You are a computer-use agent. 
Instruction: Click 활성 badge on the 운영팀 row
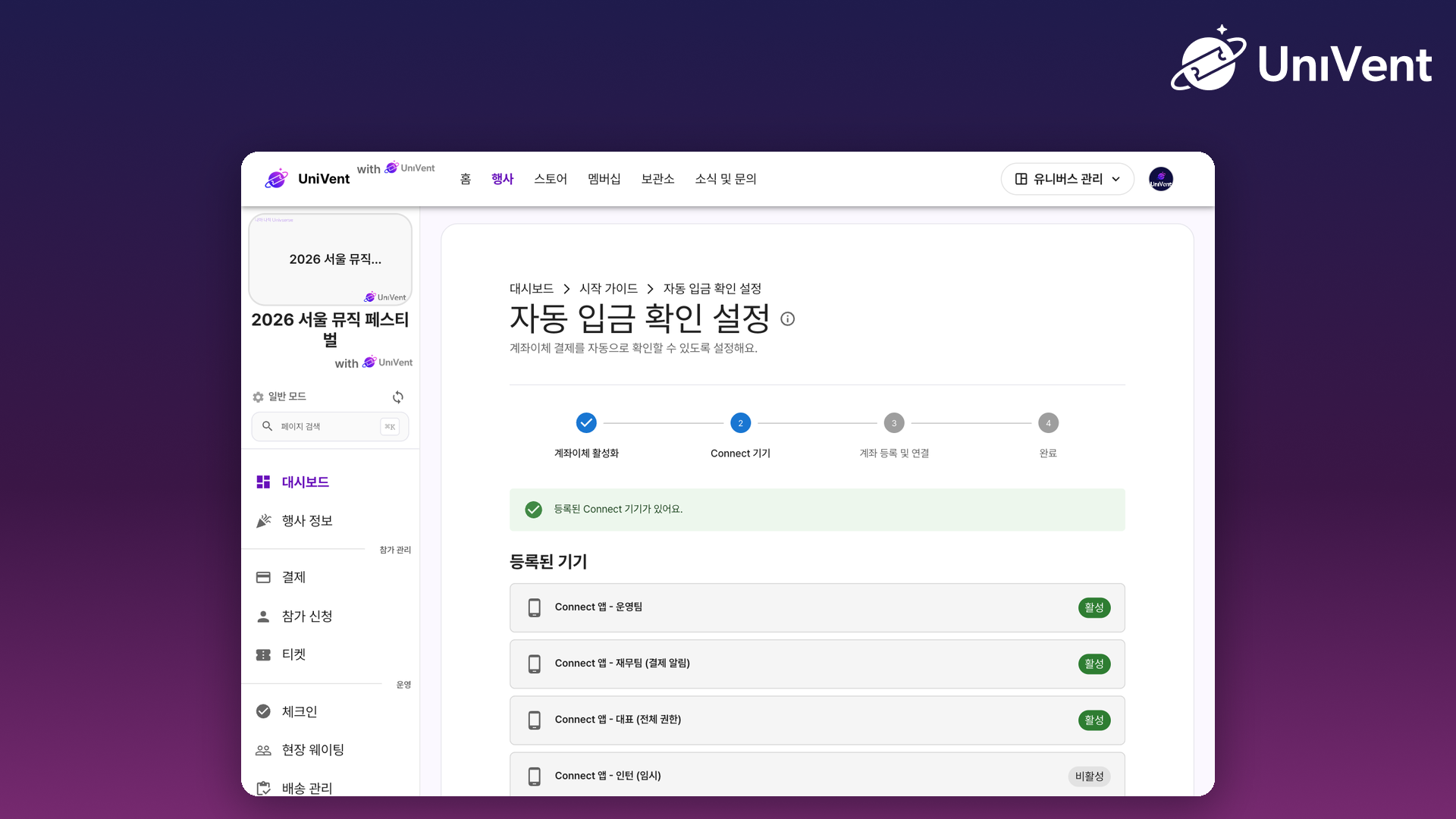(x=1094, y=607)
